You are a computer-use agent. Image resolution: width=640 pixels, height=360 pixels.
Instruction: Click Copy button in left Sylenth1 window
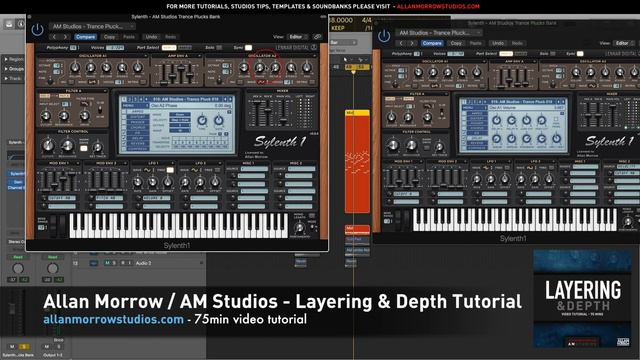[109, 37]
